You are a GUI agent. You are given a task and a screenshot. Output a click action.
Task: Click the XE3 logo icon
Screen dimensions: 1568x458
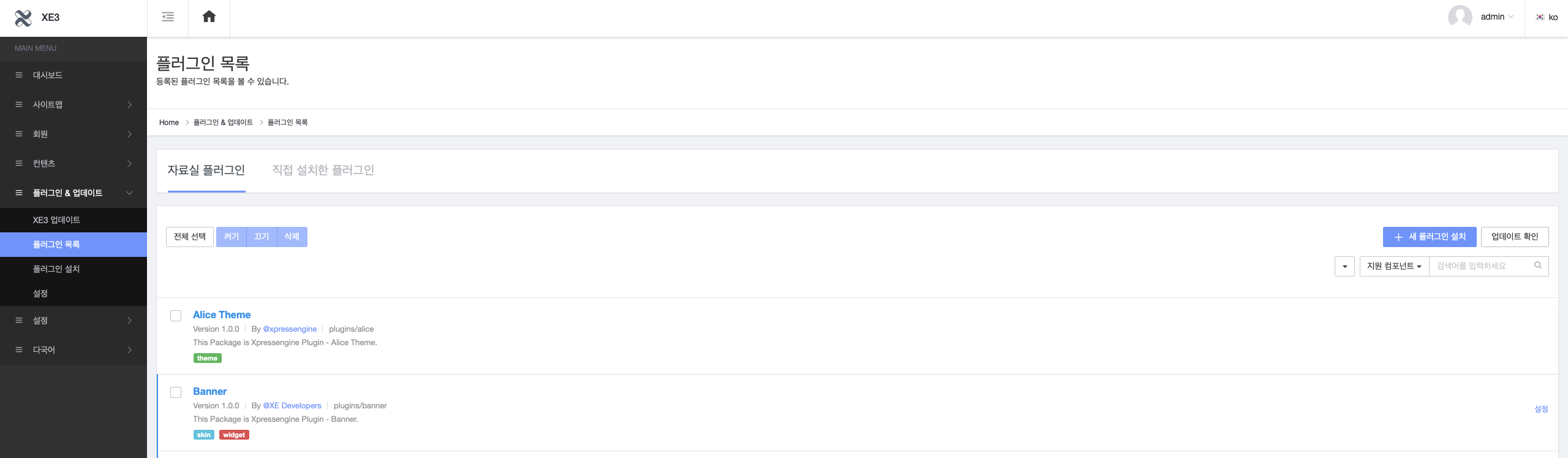23,18
